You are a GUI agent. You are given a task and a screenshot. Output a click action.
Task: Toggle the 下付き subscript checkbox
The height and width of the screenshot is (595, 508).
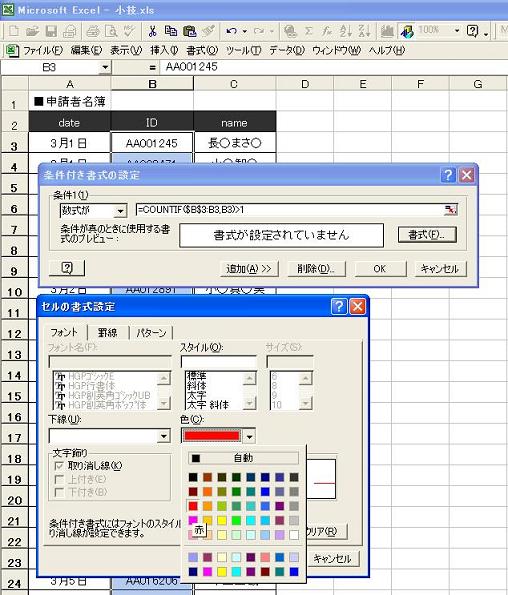pyautogui.click(x=59, y=493)
